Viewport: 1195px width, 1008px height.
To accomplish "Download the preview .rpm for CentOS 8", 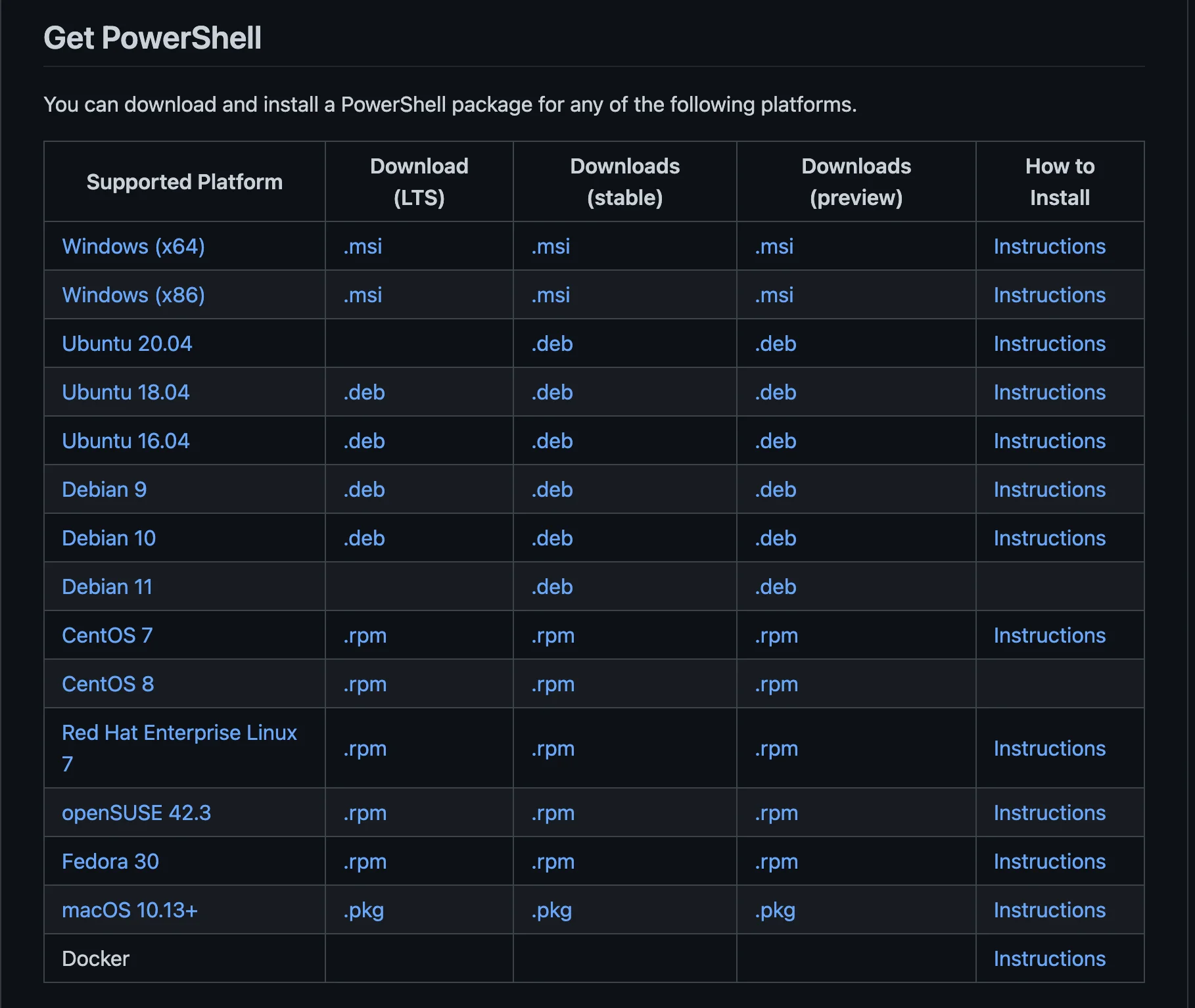I will point(776,685).
